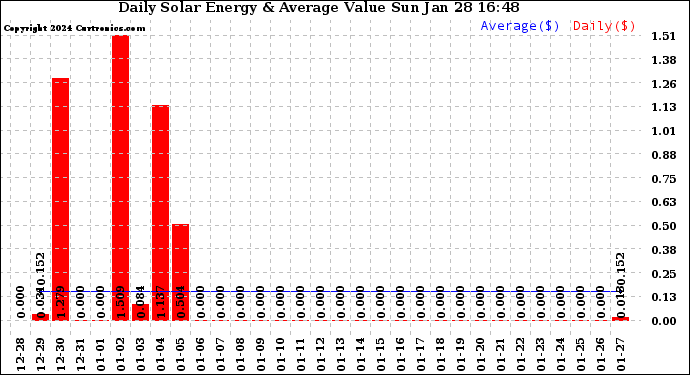Click the 0.63 y-axis label

tap(664, 202)
